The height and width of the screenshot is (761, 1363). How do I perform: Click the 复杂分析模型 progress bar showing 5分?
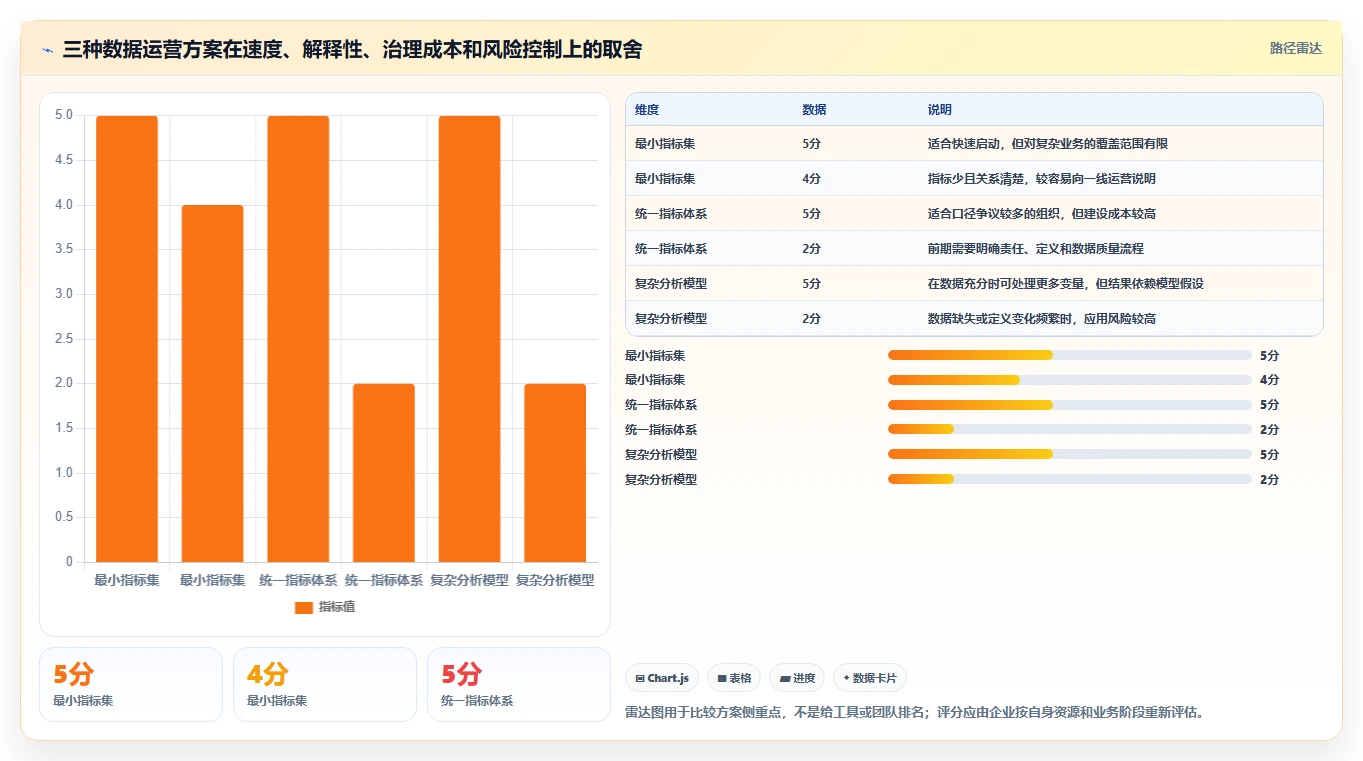click(1070, 454)
